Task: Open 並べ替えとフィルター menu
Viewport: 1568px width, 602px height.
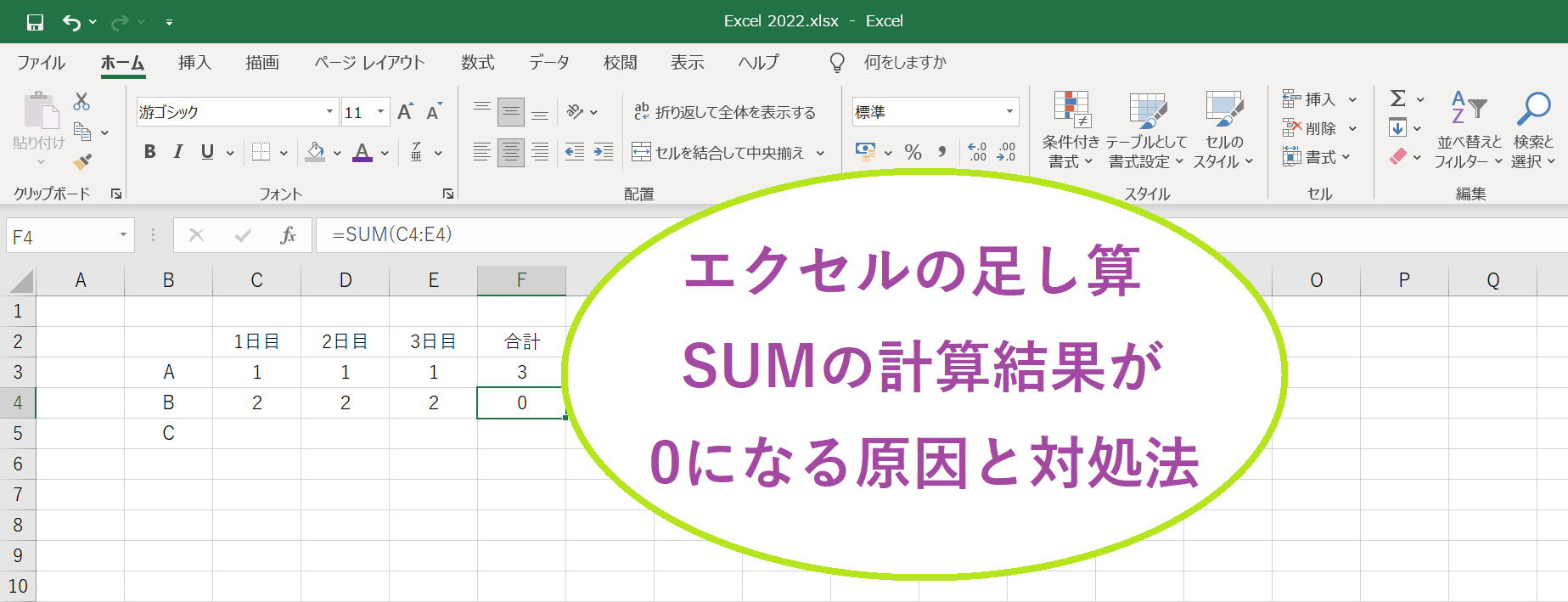Action: tap(1469, 130)
